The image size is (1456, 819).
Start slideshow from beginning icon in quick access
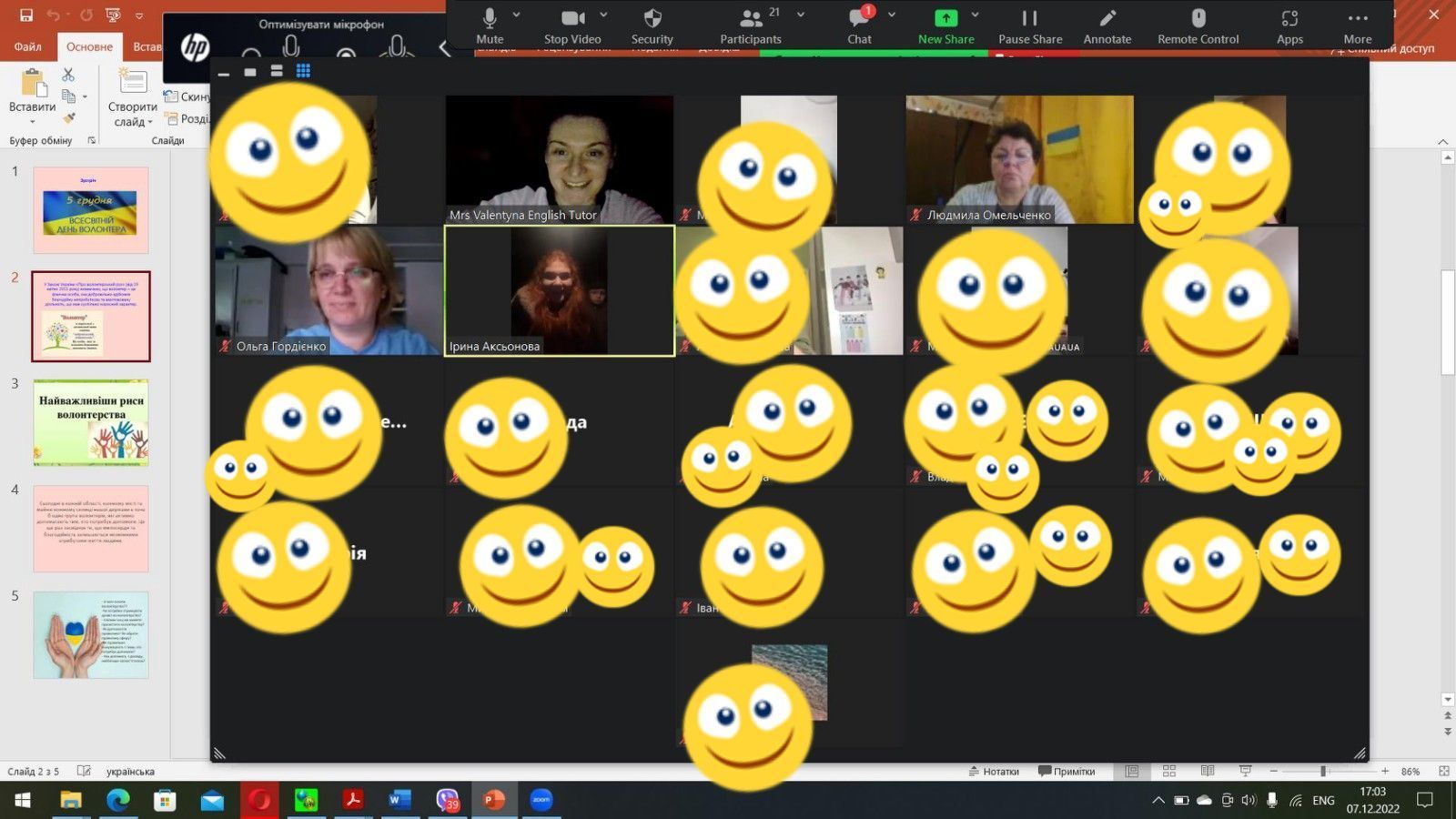click(x=114, y=15)
